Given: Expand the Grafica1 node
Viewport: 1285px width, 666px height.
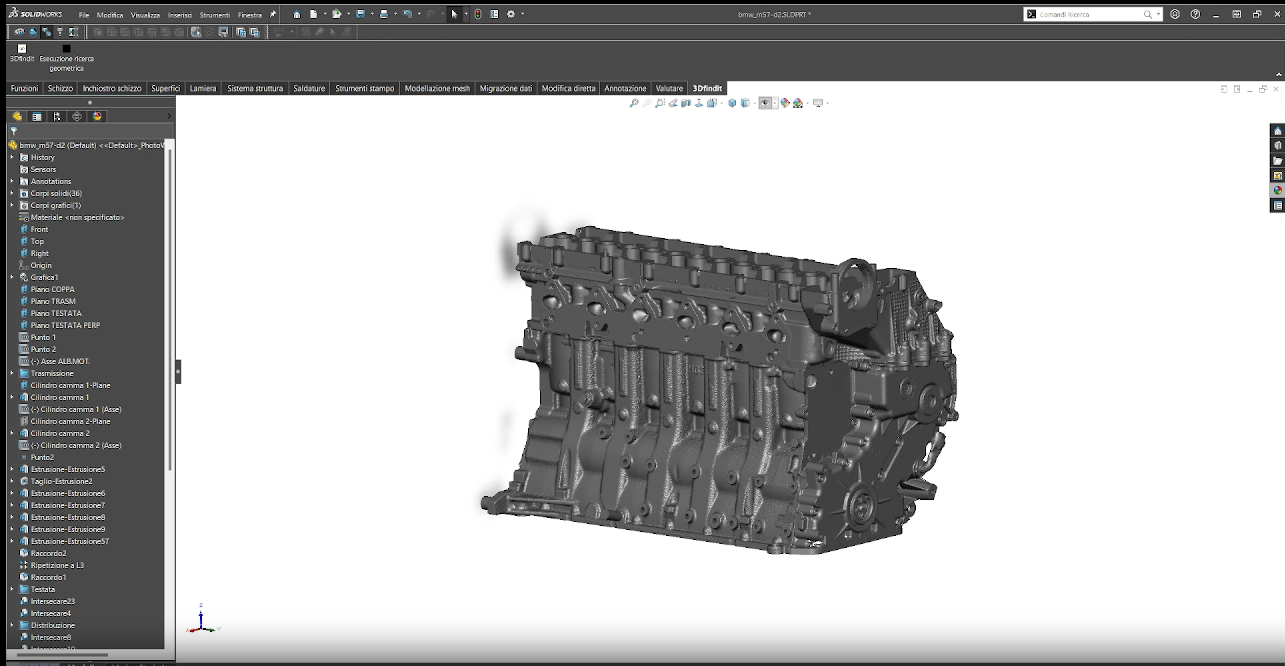Looking at the screenshot, I should tap(13, 277).
